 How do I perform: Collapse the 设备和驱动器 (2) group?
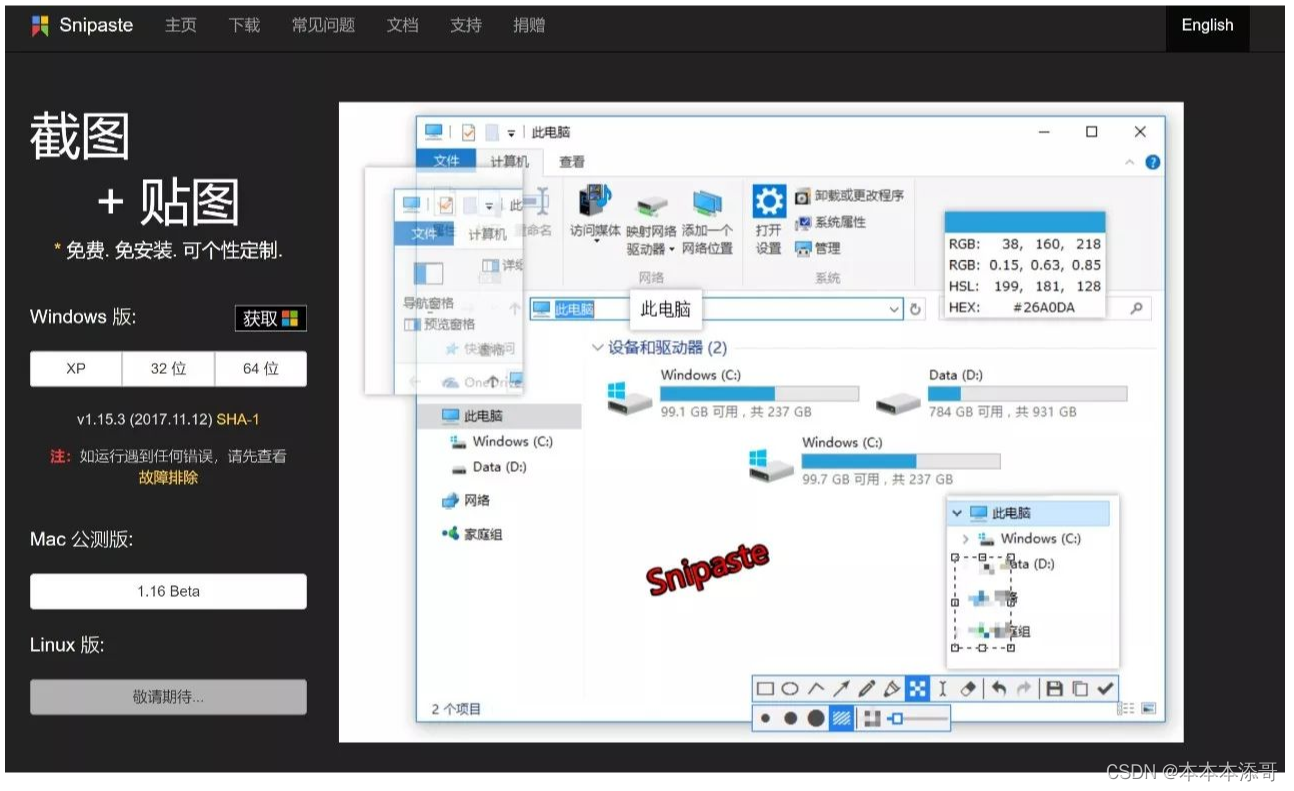click(x=598, y=348)
